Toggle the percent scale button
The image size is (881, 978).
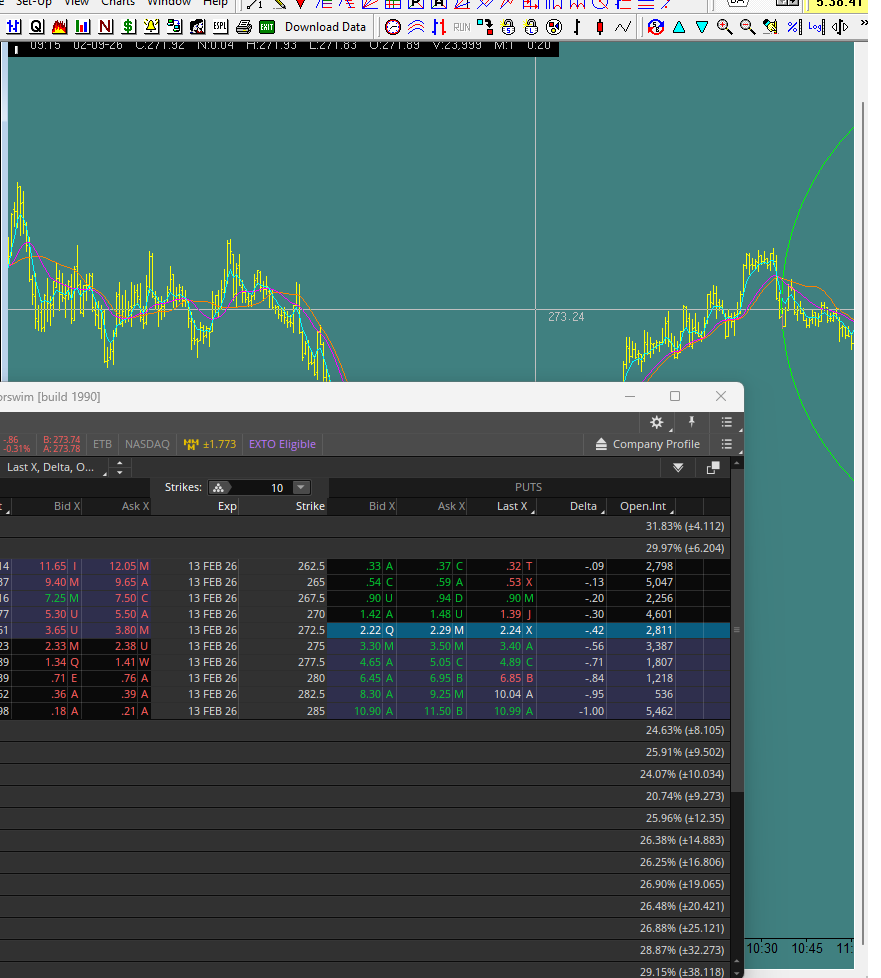coord(793,27)
